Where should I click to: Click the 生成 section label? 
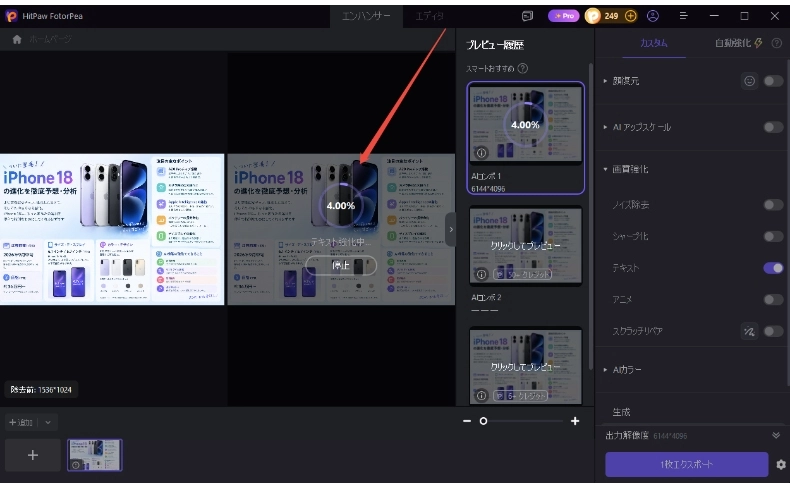pos(621,412)
